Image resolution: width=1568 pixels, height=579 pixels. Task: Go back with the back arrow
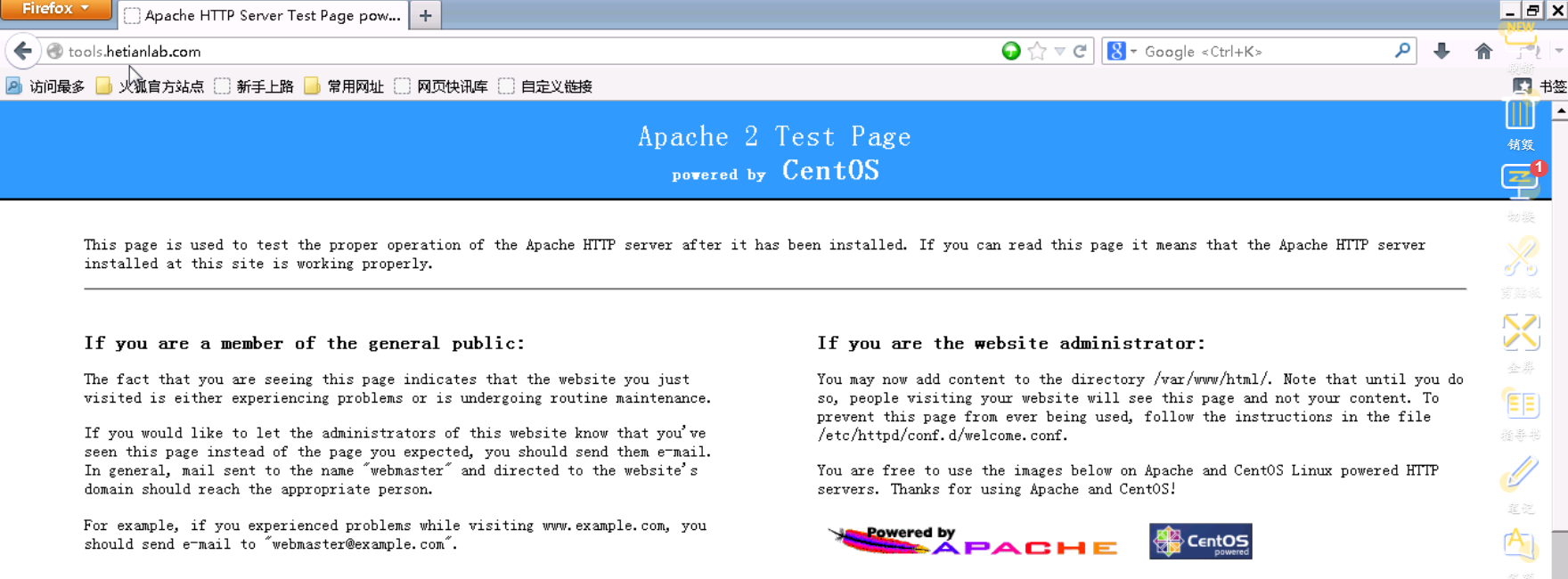(x=23, y=51)
